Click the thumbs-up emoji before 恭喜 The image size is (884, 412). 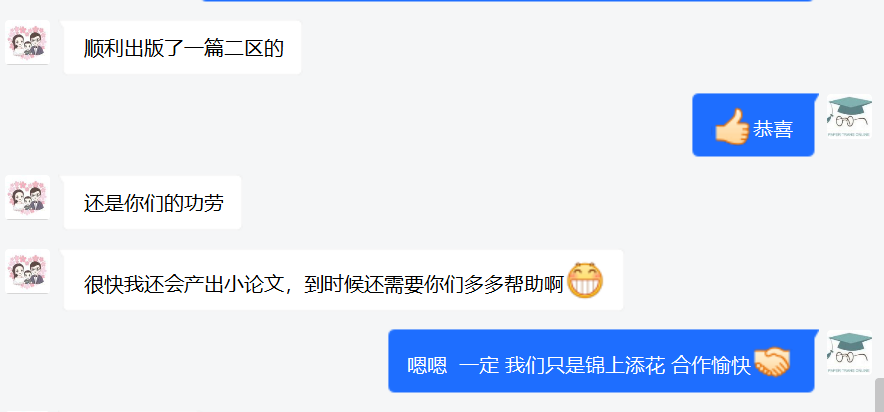[732, 126]
